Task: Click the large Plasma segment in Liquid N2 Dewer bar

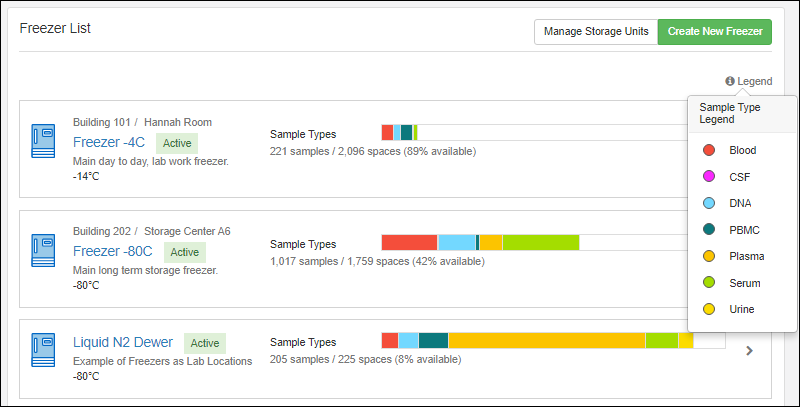Action: 546,341
